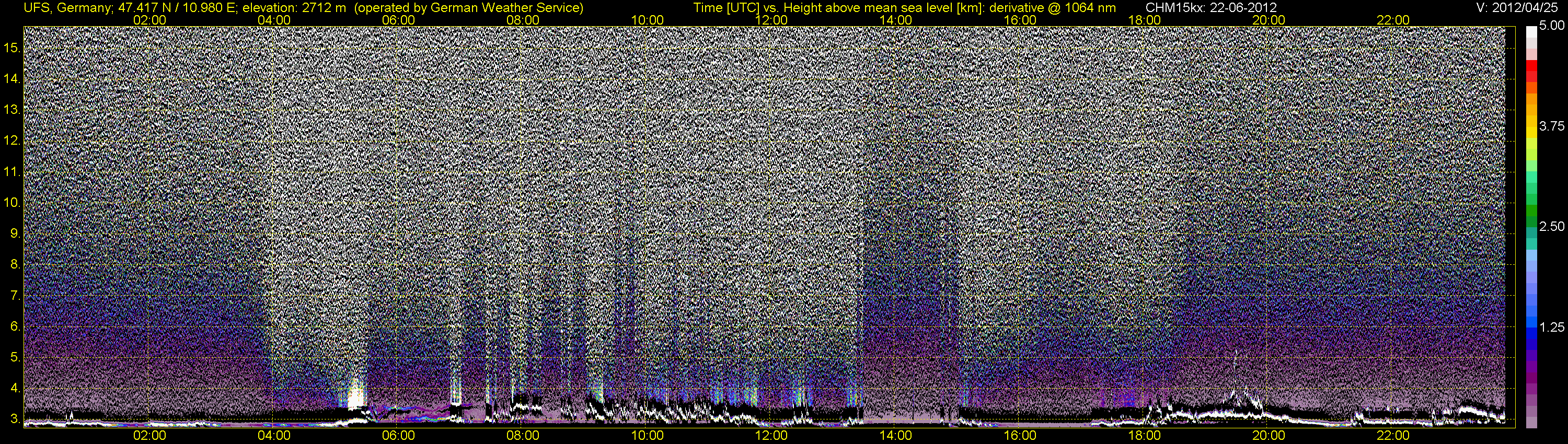The width and height of the screenshot is (1568, 444).
Task: Click the 14:00 label on the top time axis
Action: click(x=896, y=20)
